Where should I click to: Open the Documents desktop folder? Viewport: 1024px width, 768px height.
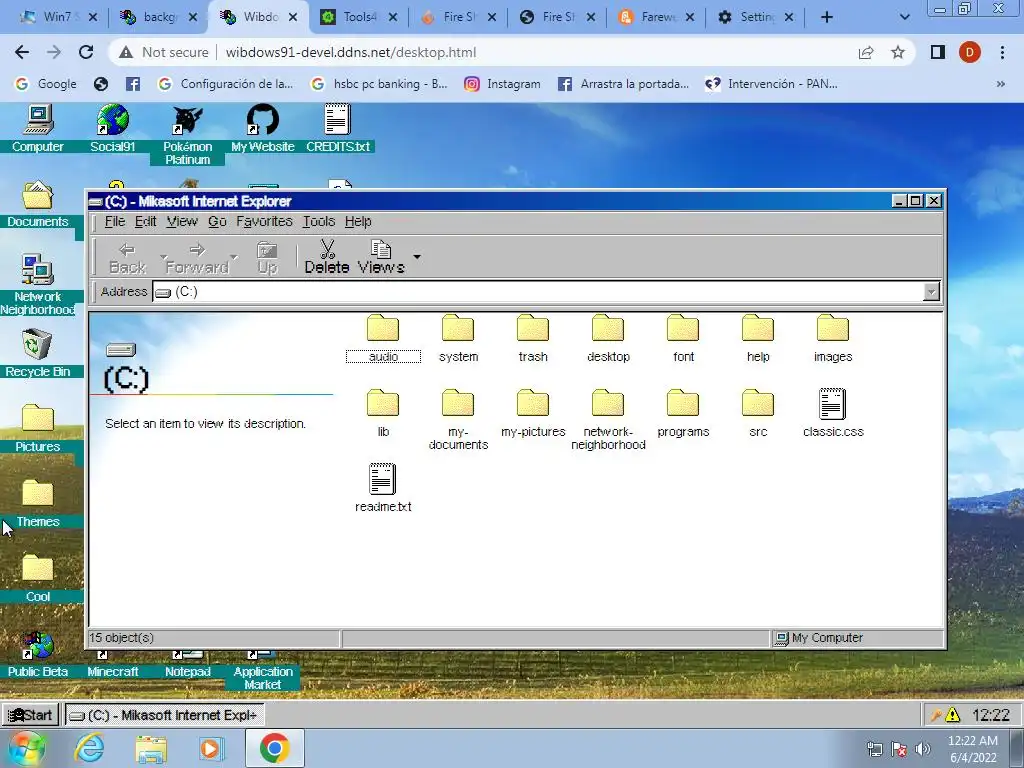tap(38, 204)
